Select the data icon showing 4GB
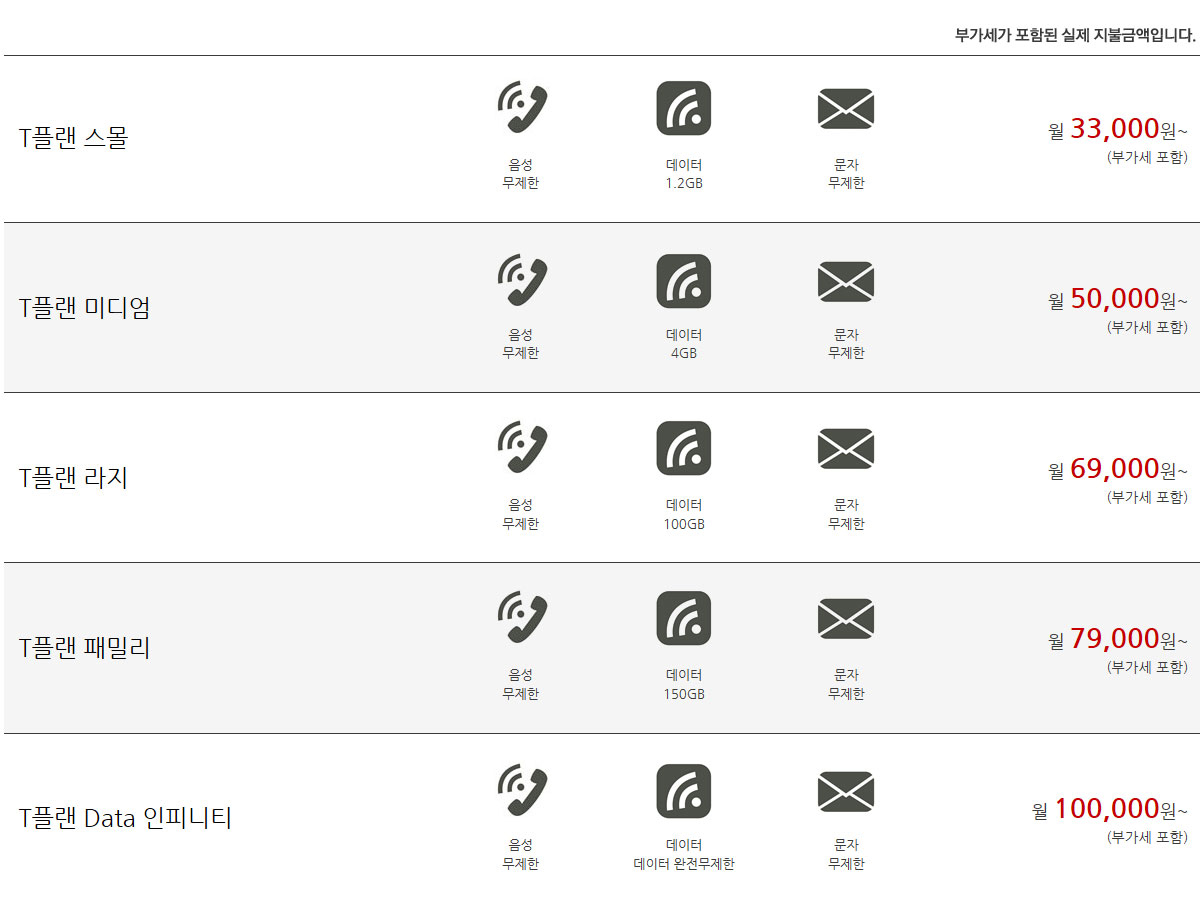The height and width of the screenshot is (908, 1200). coord(684,281)
